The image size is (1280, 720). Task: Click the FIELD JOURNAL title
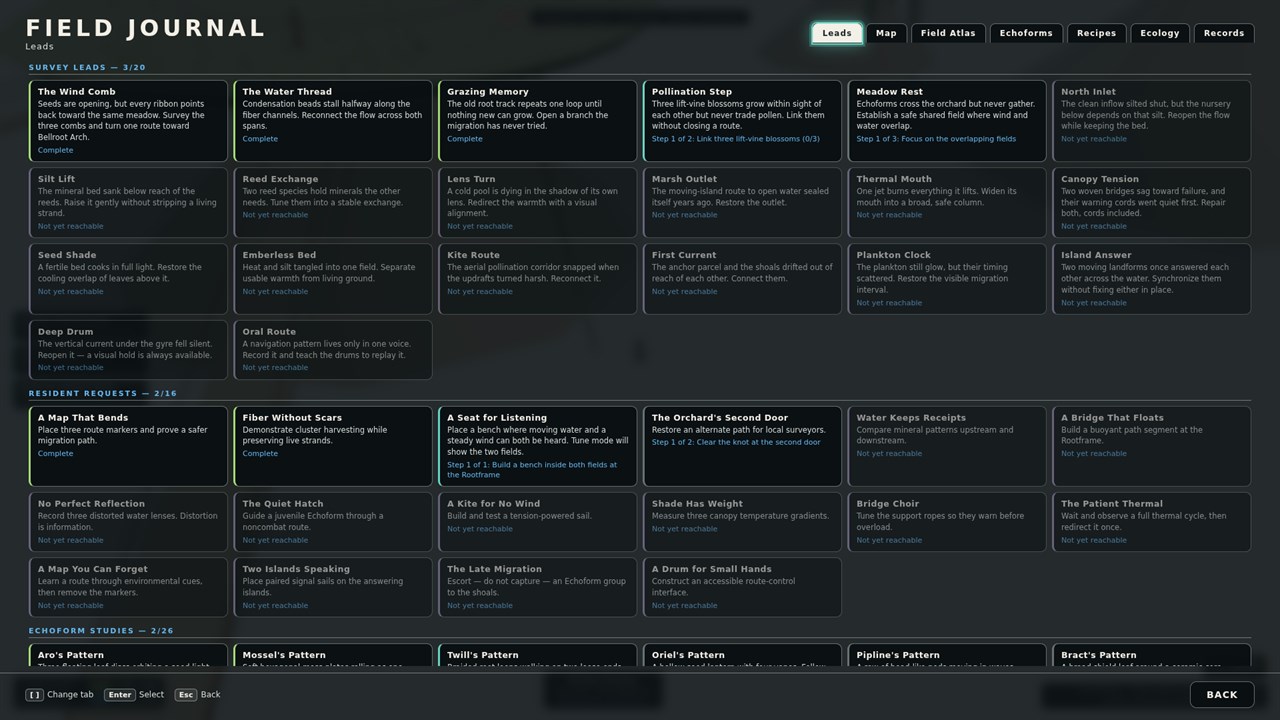click(146, 28)
